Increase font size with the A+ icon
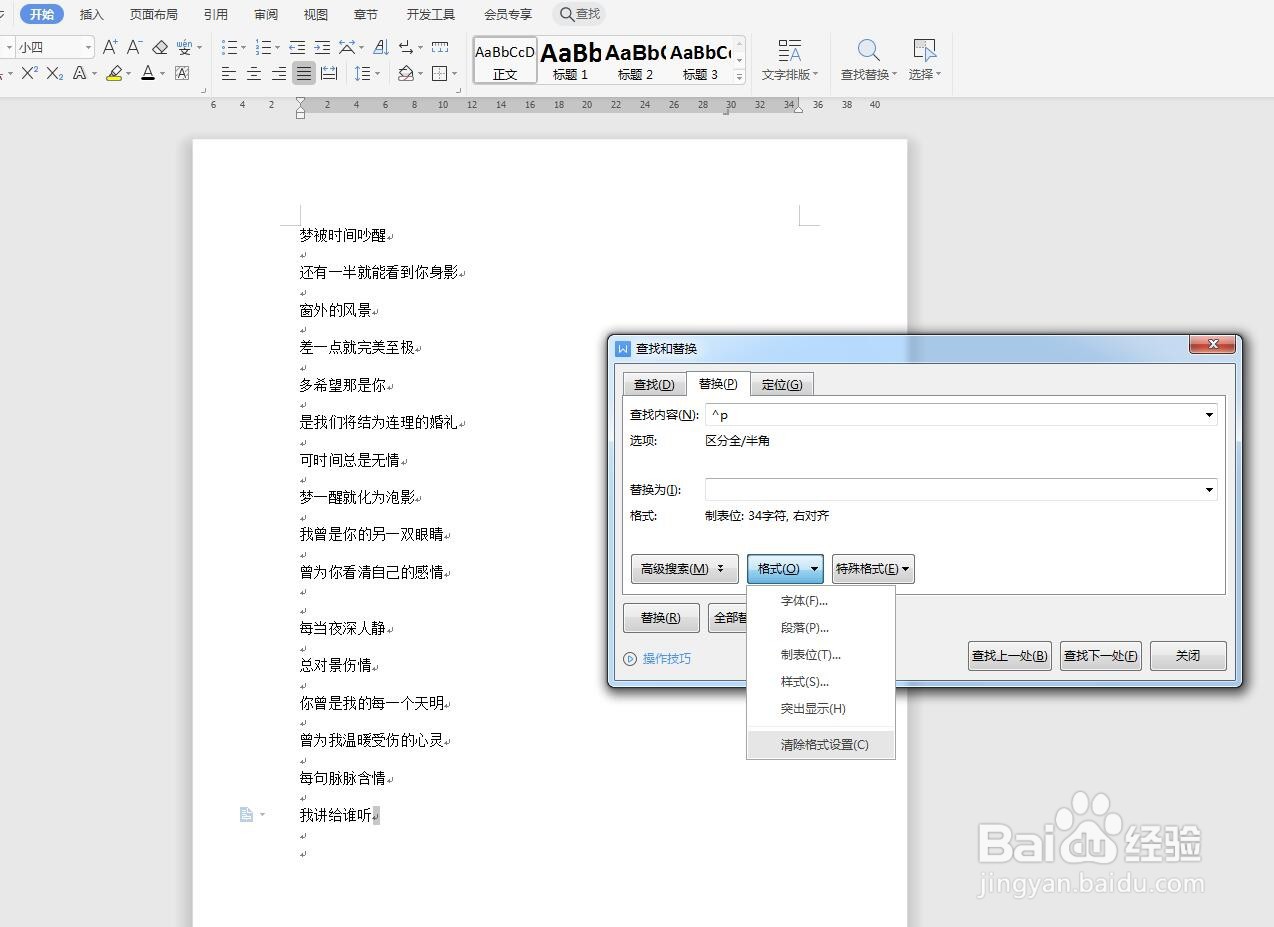Image resolution: width=1274 pixels, height=927 pixels. [x=110, y=48]
